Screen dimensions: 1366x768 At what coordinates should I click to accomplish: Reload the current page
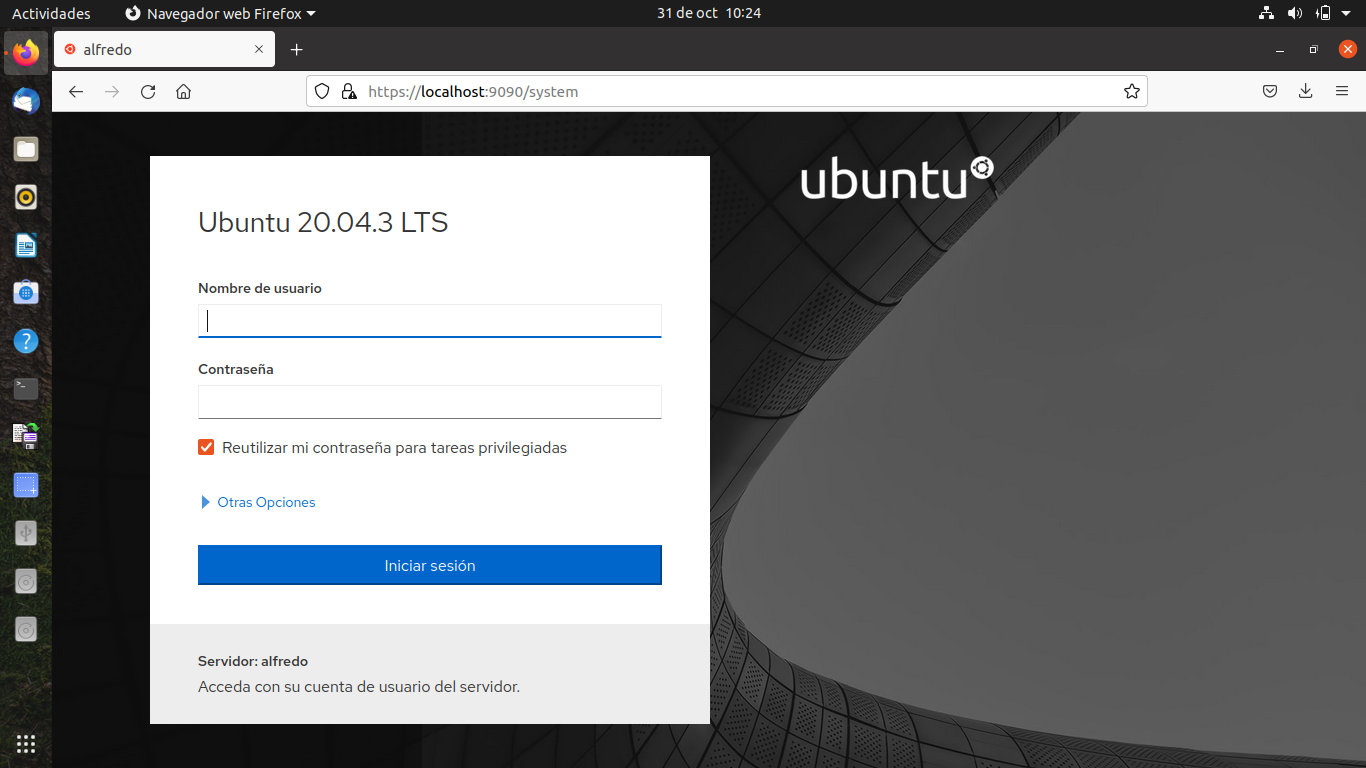(148, 91)
